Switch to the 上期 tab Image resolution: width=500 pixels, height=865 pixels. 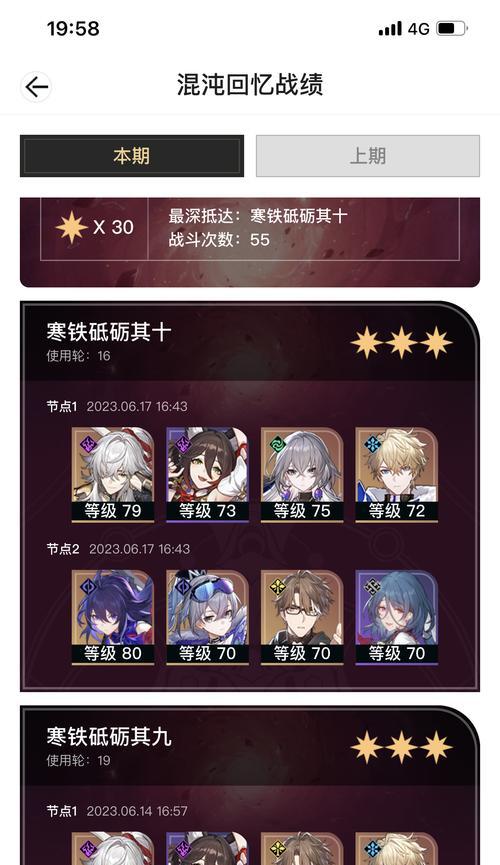pos(368,156)
